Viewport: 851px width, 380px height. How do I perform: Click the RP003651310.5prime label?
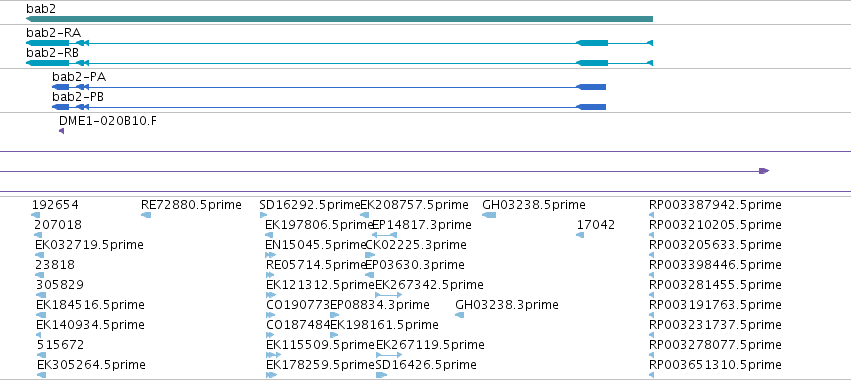[x=715, y=364]
